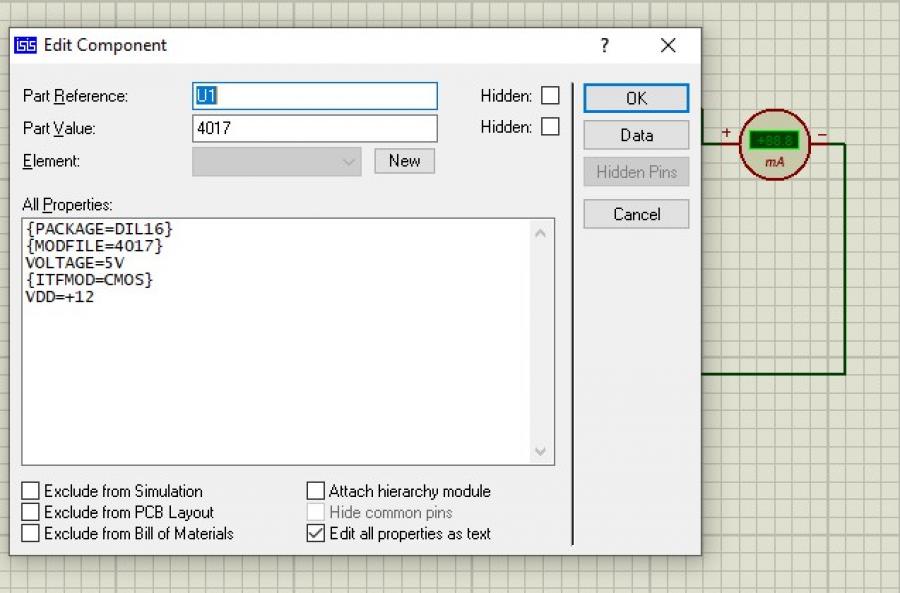900x593 pixels.
Task: Enable Exclude from Simulation
Action: point(31,491)
